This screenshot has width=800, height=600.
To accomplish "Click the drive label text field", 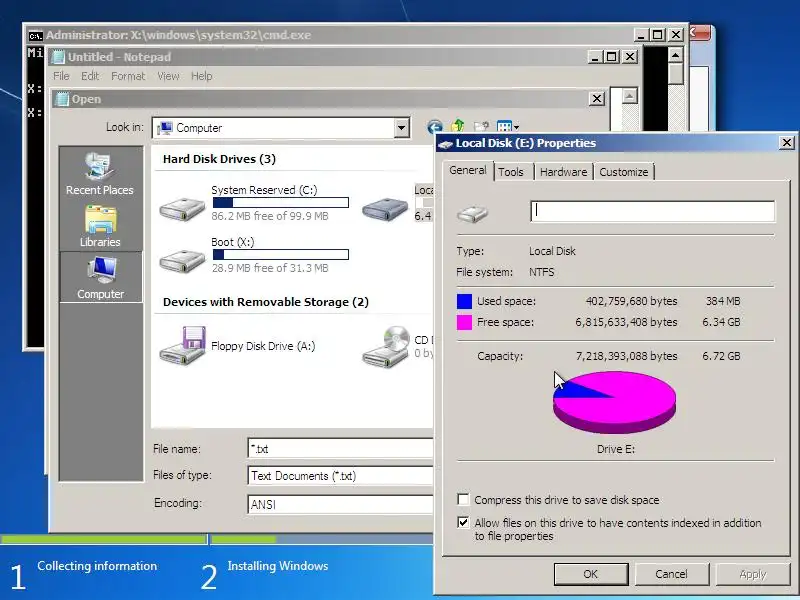I will [653, 211].
